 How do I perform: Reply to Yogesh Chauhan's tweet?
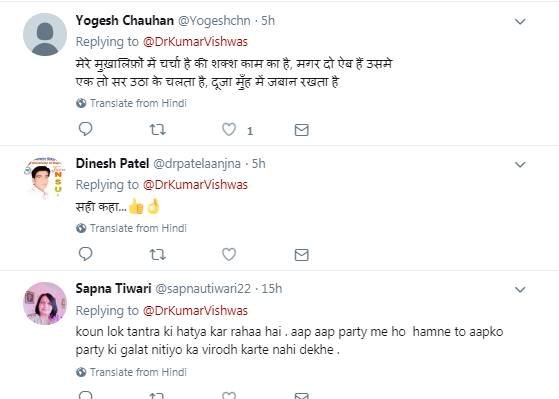click(x=86, y=129)
